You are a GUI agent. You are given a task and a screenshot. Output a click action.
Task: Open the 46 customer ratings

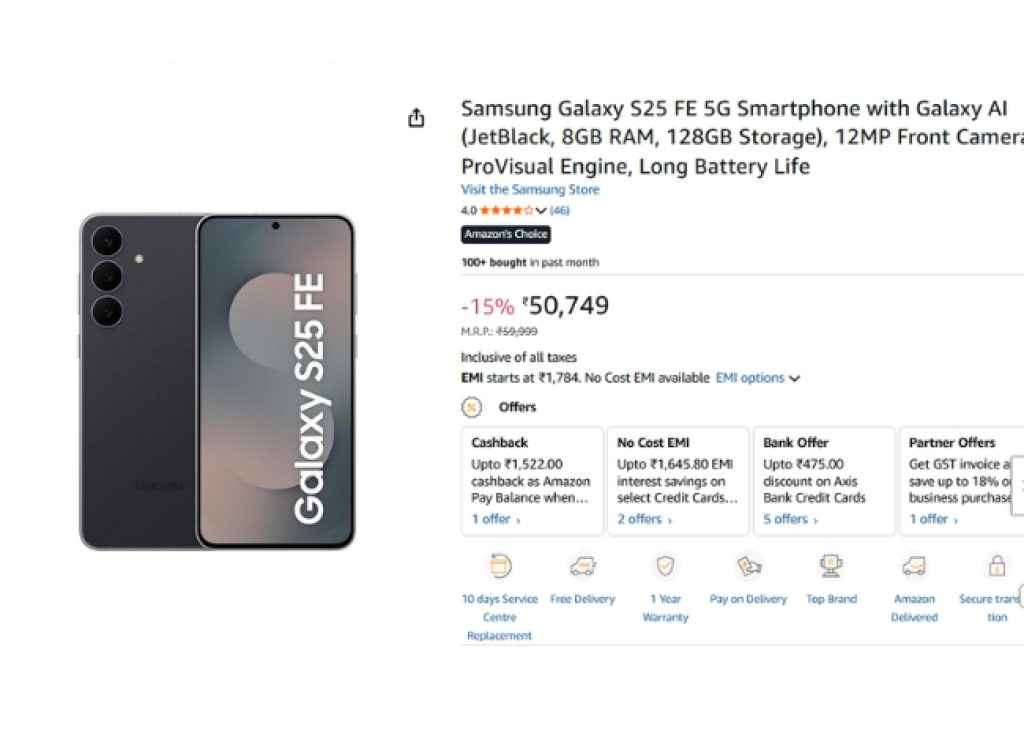point(559,211)
